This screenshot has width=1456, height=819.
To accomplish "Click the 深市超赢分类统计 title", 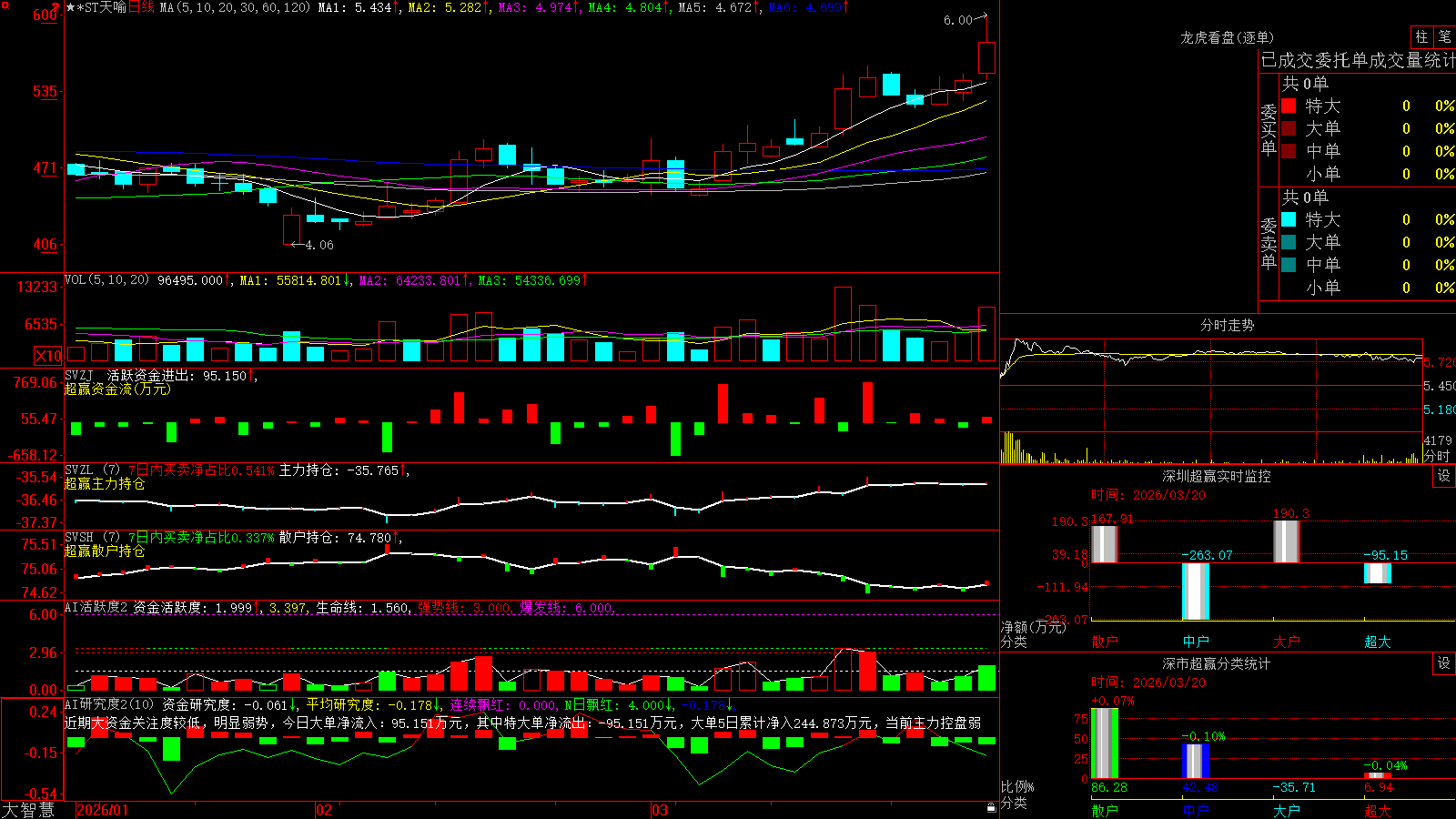I will 1217,663.
